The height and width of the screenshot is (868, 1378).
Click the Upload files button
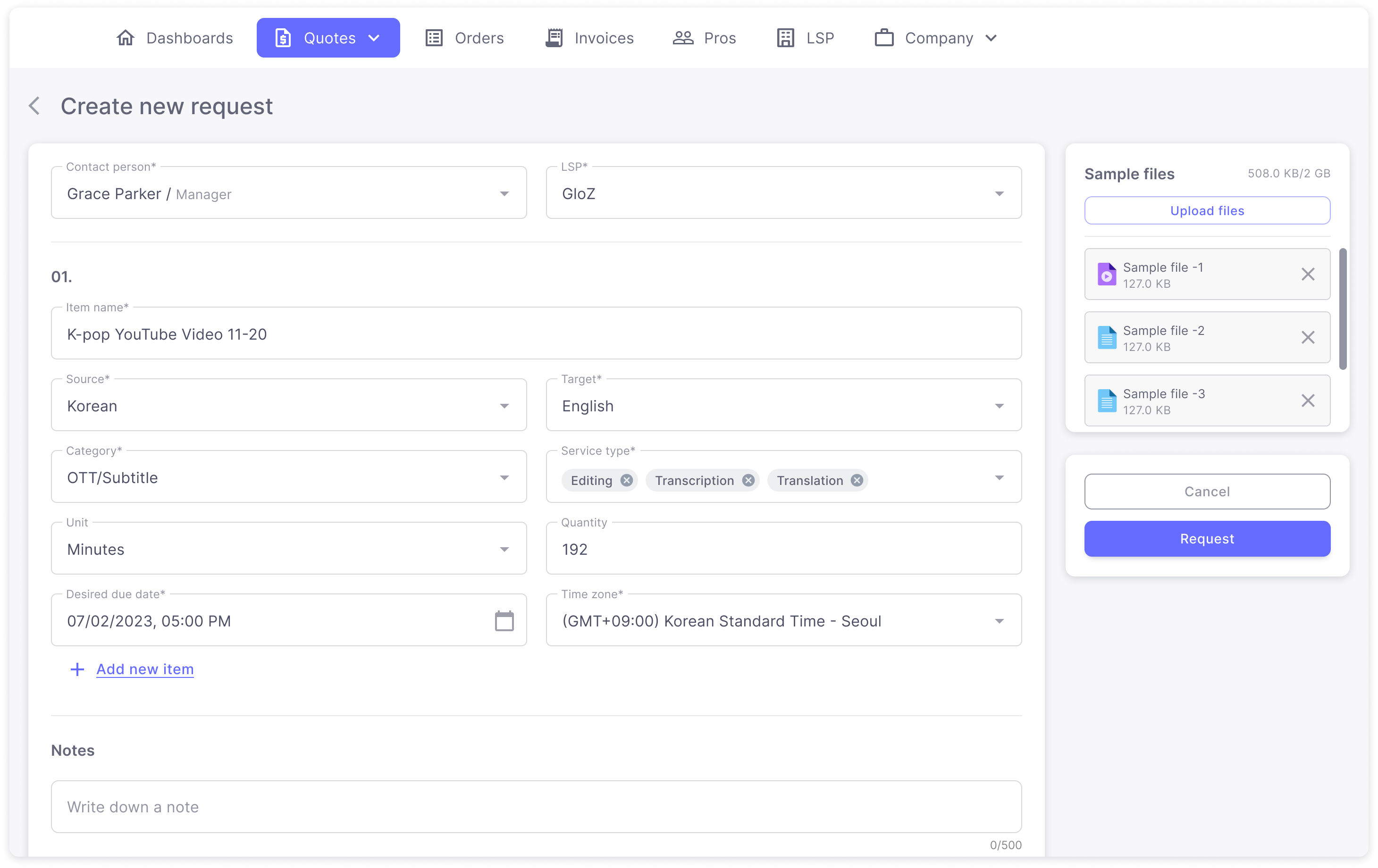tap(1206, 210)
